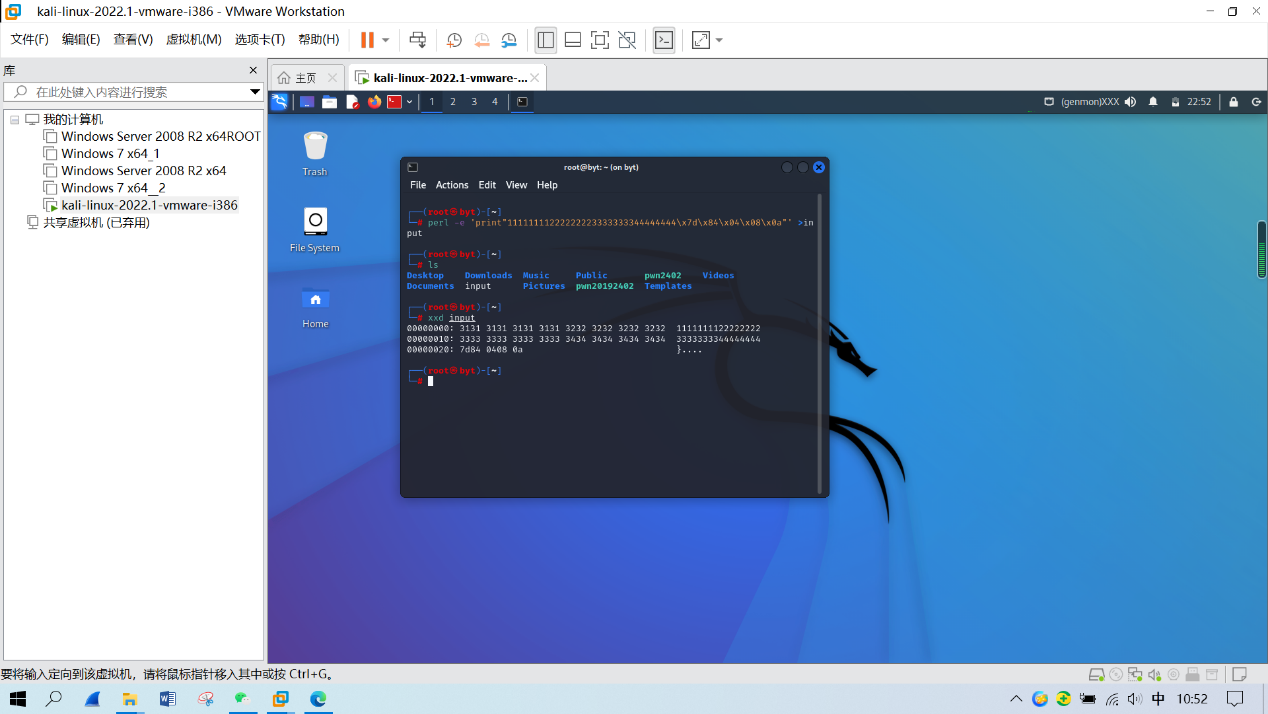This screenshot has width=1268, height=714.
Task: Click the Kali panel volume speaker icon
Action: click(x=1130, y=101)
